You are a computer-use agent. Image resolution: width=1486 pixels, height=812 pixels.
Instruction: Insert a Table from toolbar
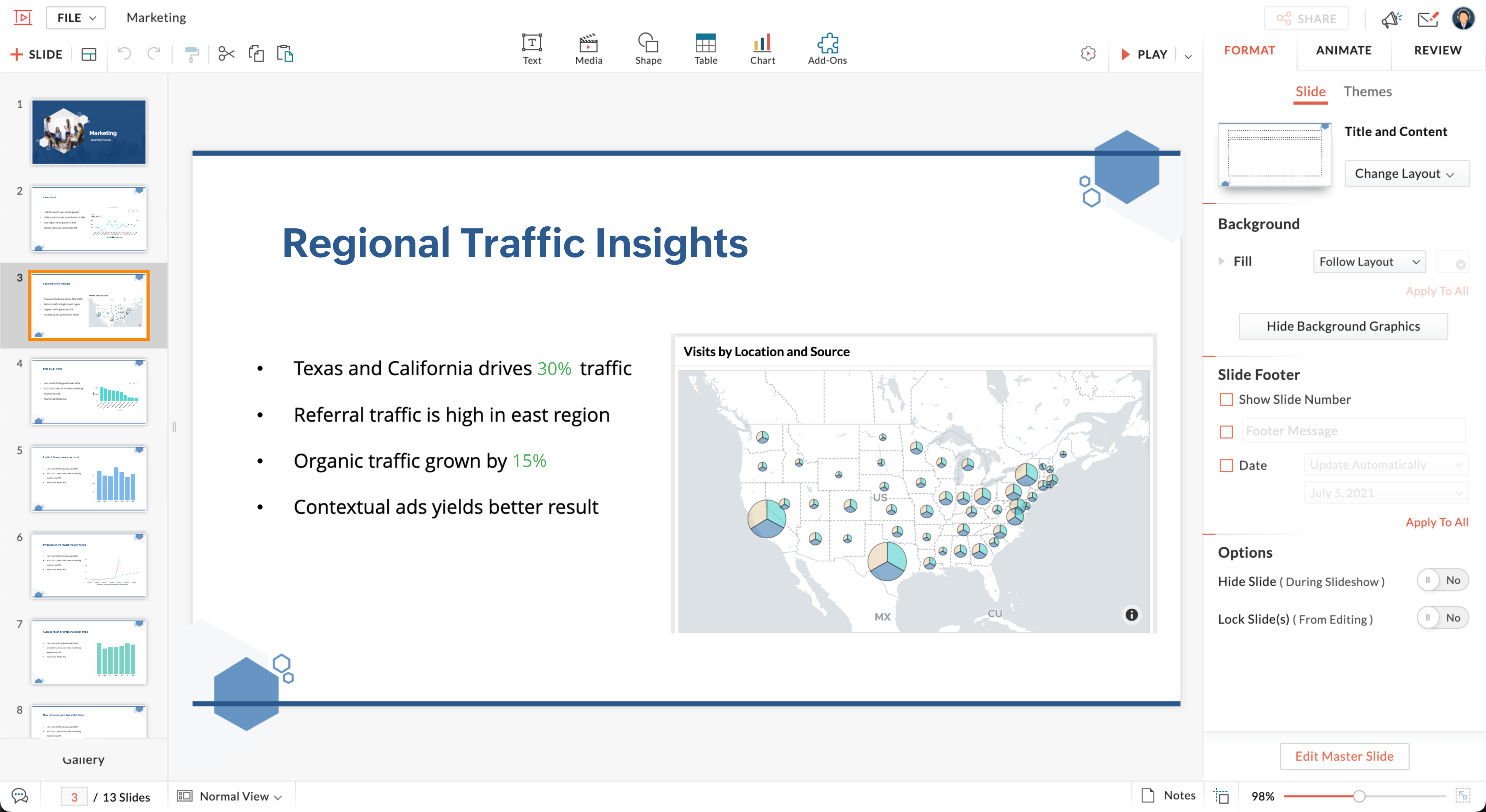[705, 49]
